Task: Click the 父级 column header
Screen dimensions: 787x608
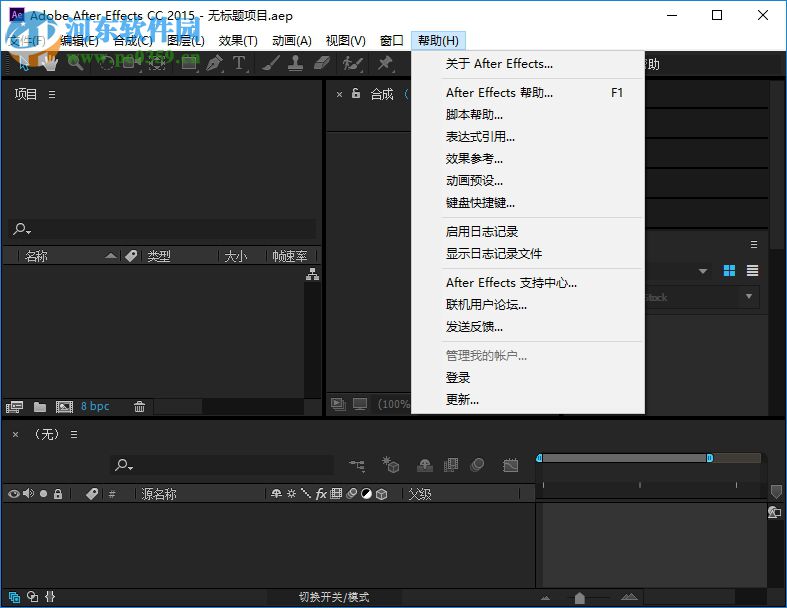Action: pos(420,494)
